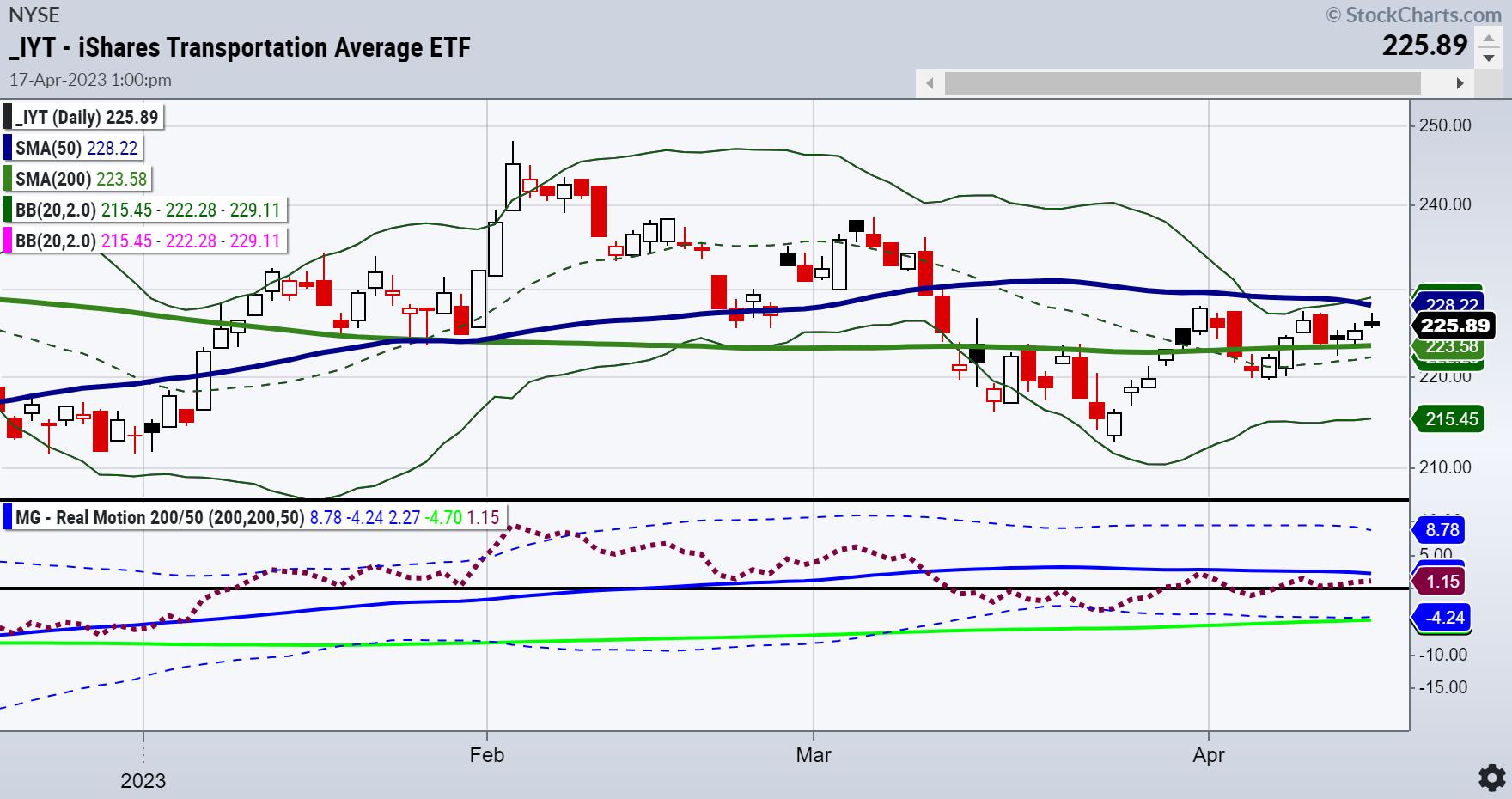Click the SMA(50) 228.22 legend label
This screenshot has width=1512, height=799.
coord(76,148)
